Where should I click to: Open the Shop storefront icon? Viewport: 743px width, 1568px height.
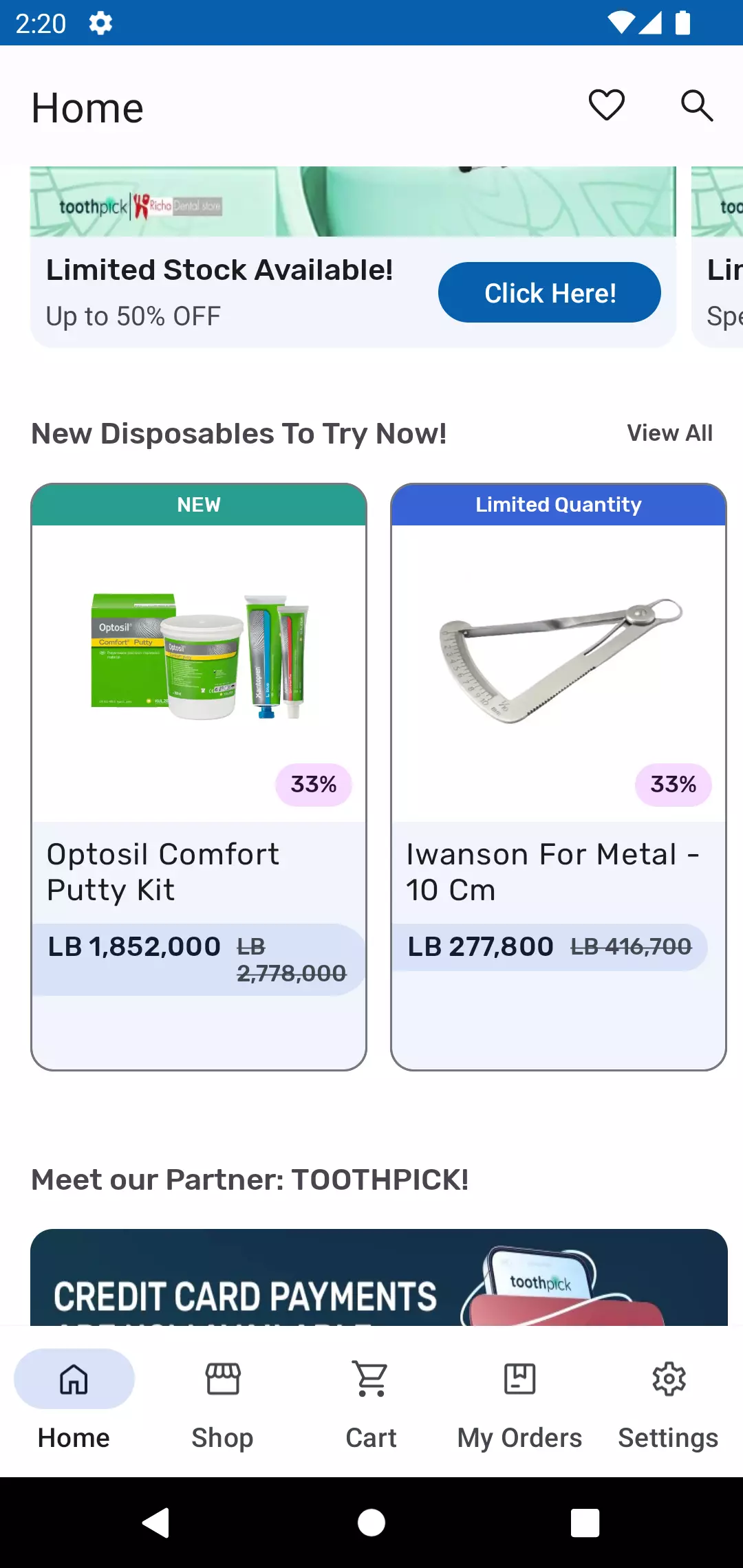tap(222, 1379)
